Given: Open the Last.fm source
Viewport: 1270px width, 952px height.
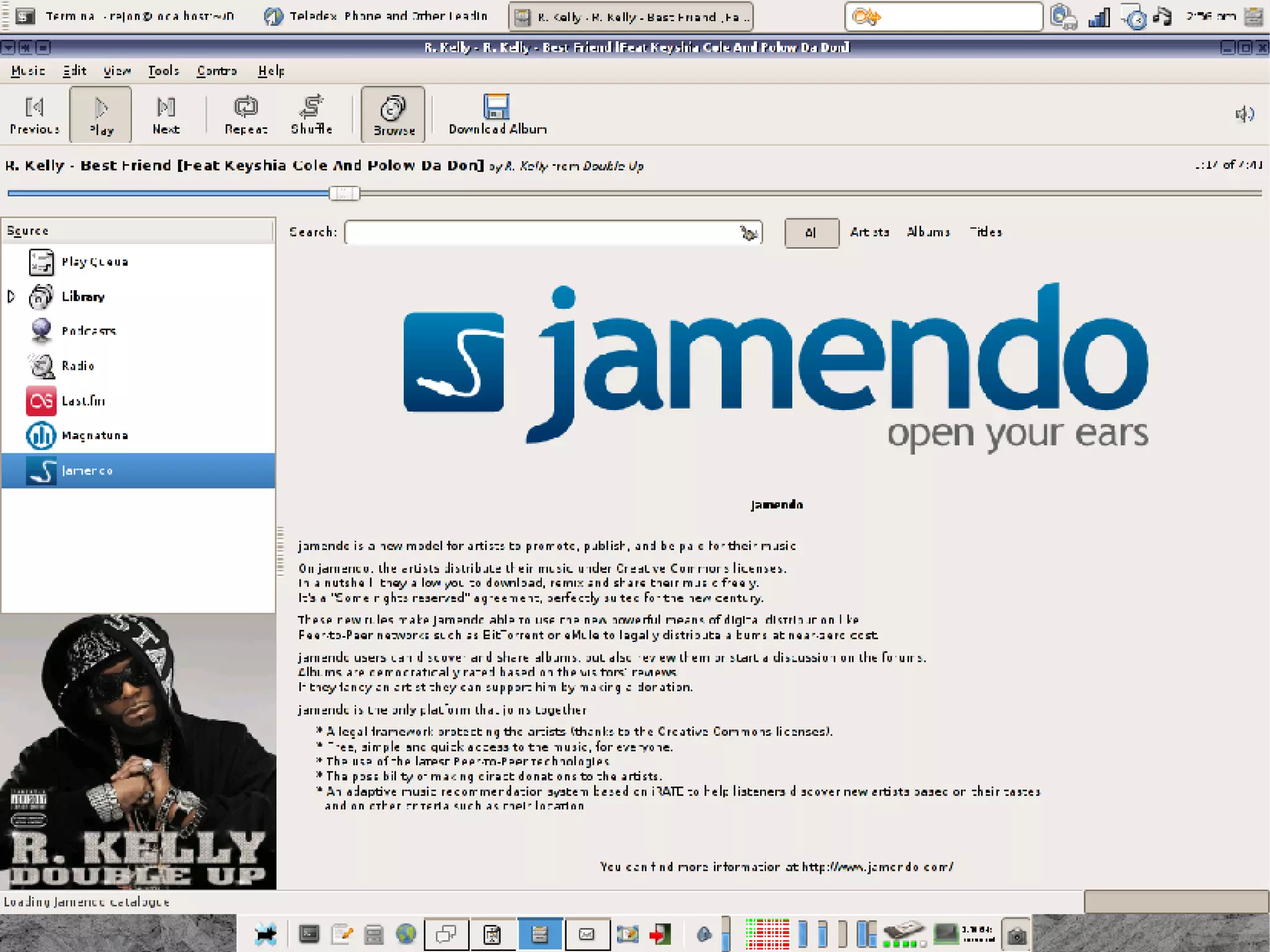Looking at the screenshot, I should click(x=83, y=401).
